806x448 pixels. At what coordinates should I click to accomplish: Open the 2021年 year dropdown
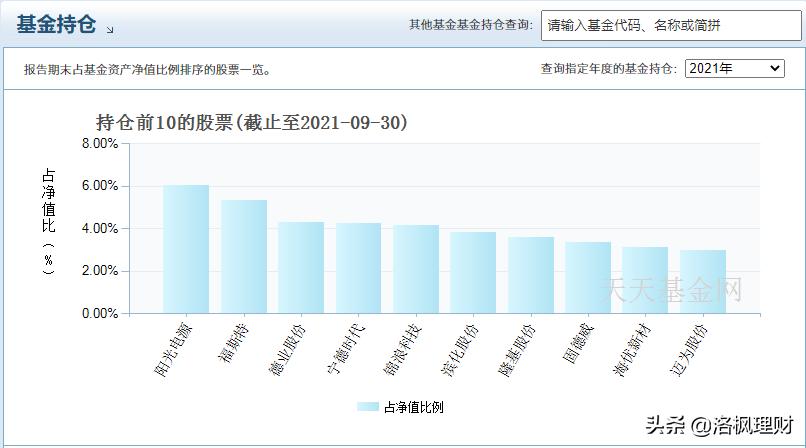(x=735, y=68)
